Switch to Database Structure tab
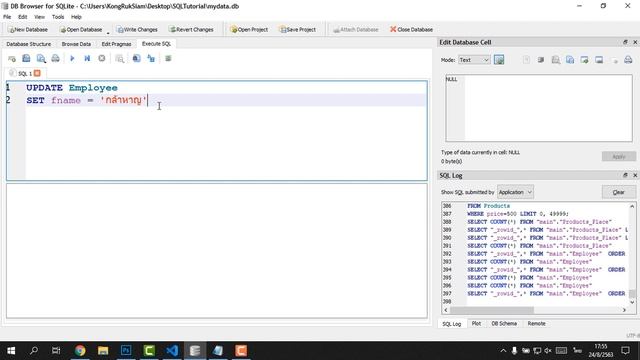This screenshot has height=360, width=640. (x=29, y=44)
